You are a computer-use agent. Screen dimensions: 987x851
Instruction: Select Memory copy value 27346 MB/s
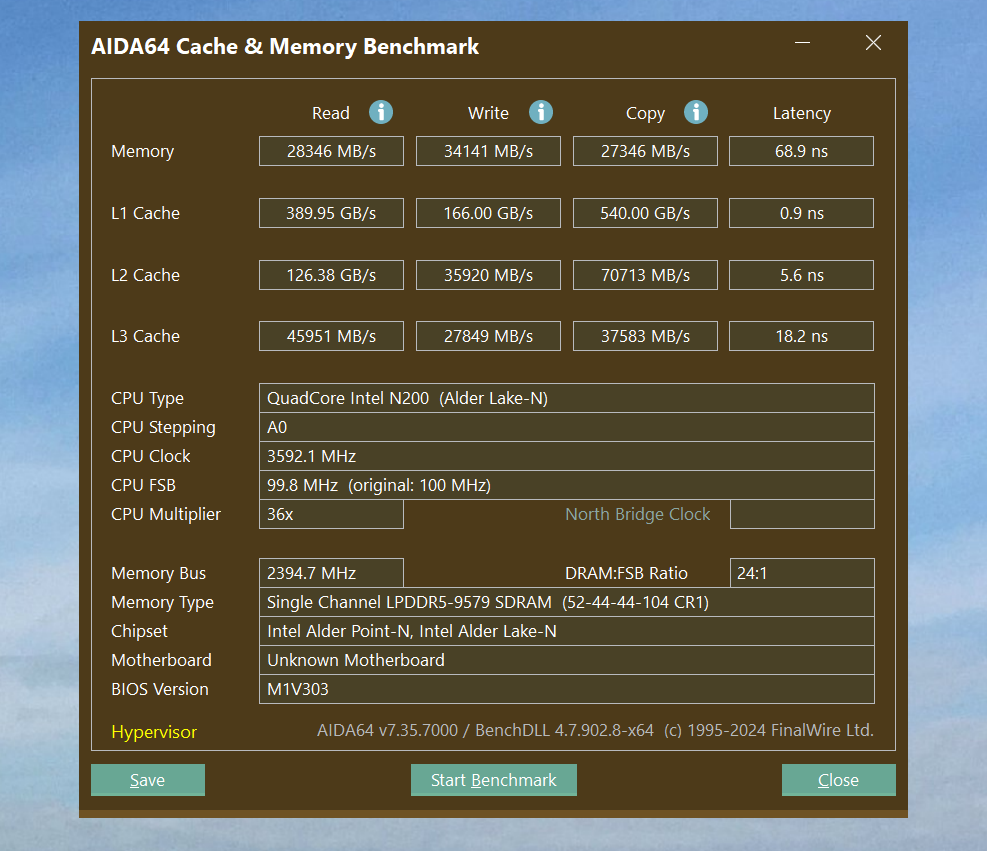pos(645,151)
